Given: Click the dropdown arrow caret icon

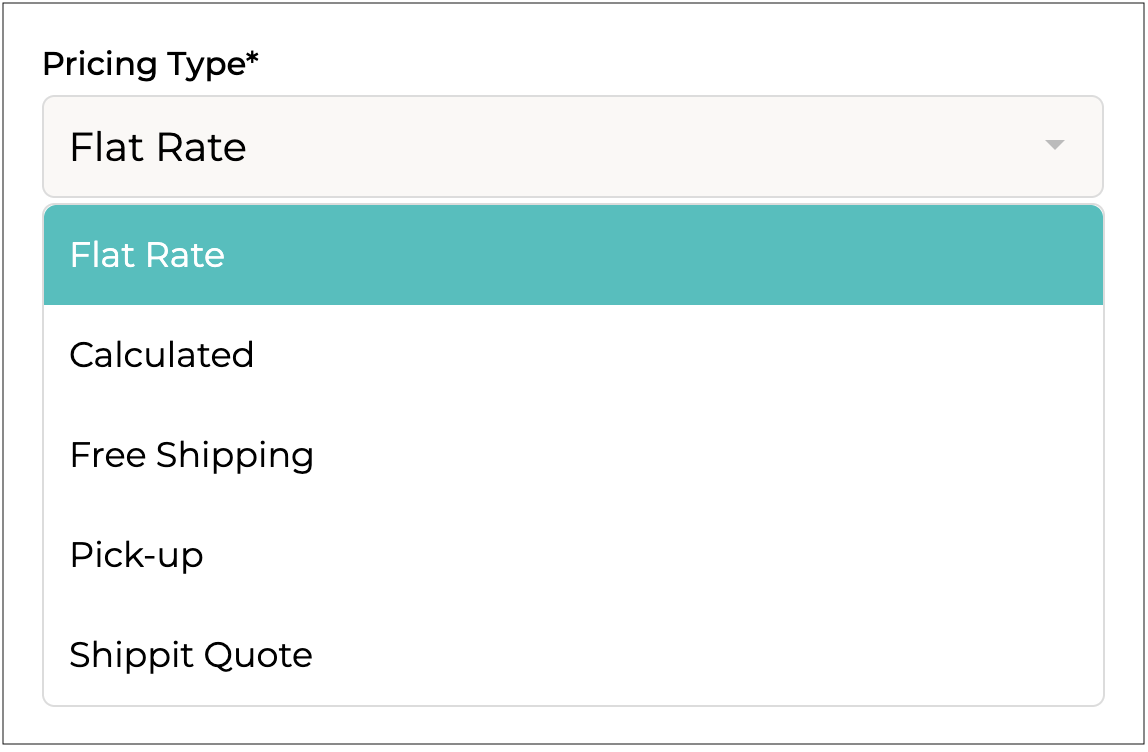Looking at the screenshot, I should pos(1053,146).
